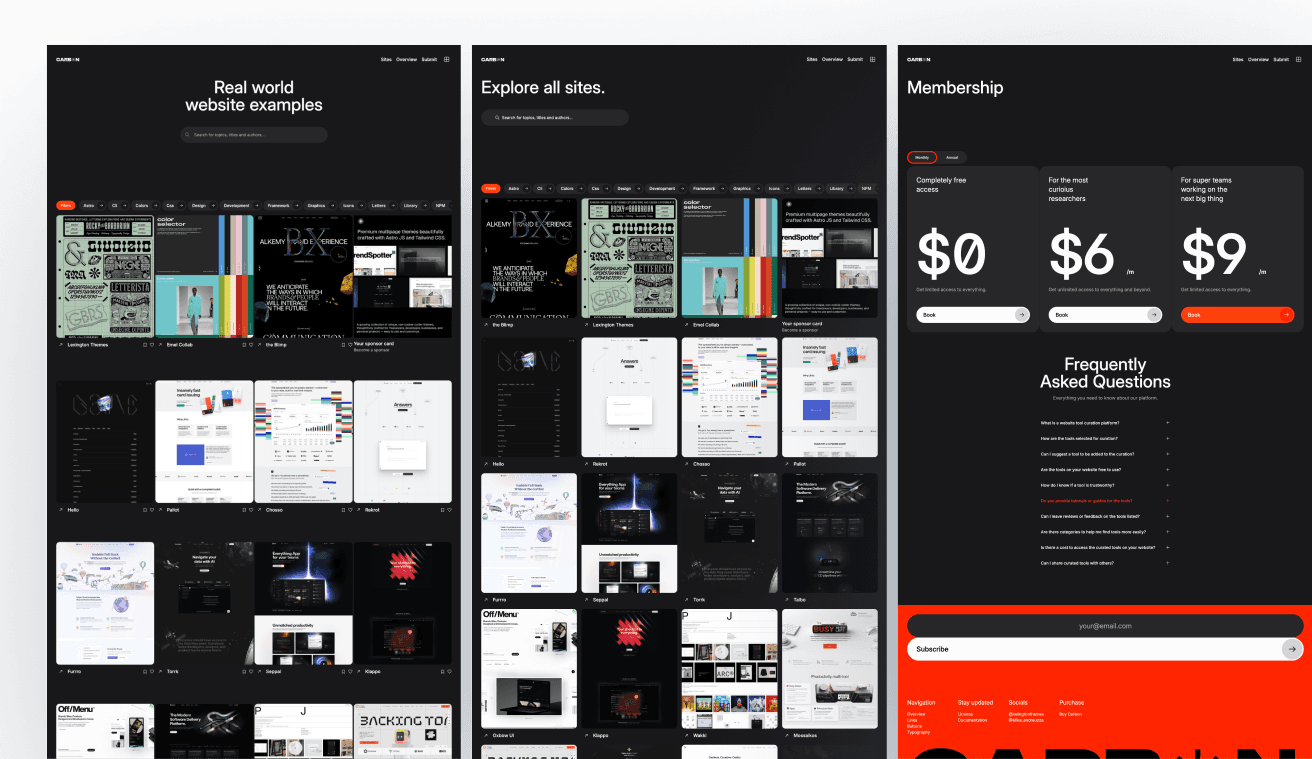Click the bookmark icon next to Emel Collab
The image size is (1312, 759).
point(243,345)
